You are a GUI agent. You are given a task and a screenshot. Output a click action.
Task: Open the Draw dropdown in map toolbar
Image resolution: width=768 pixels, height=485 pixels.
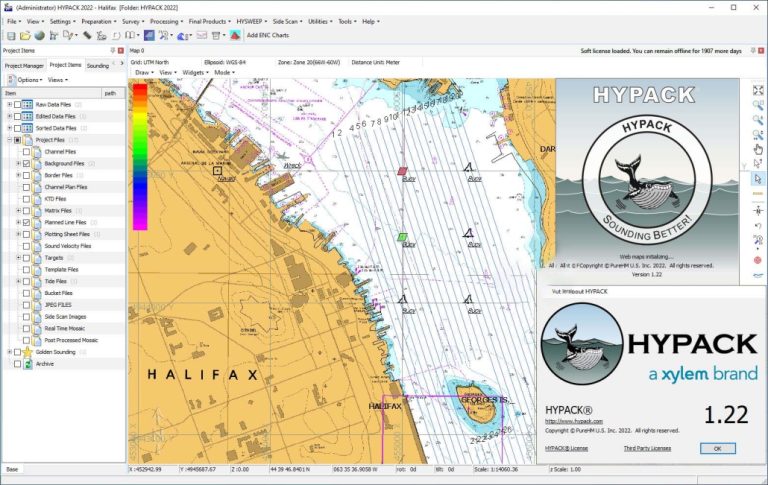tap(144, 73)
